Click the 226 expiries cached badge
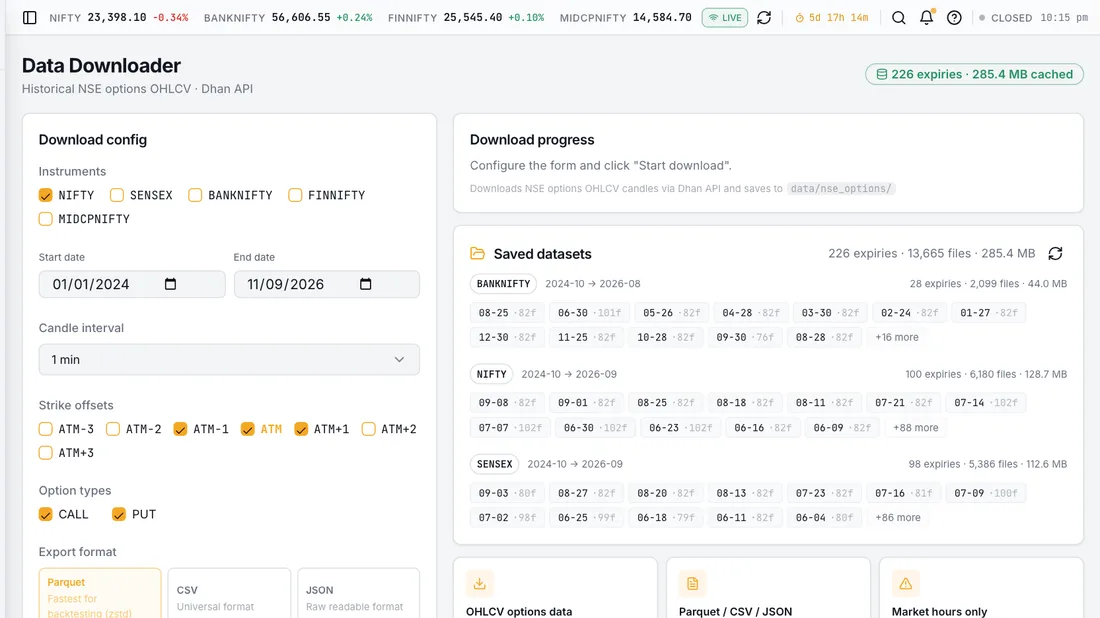 (974, 74)
